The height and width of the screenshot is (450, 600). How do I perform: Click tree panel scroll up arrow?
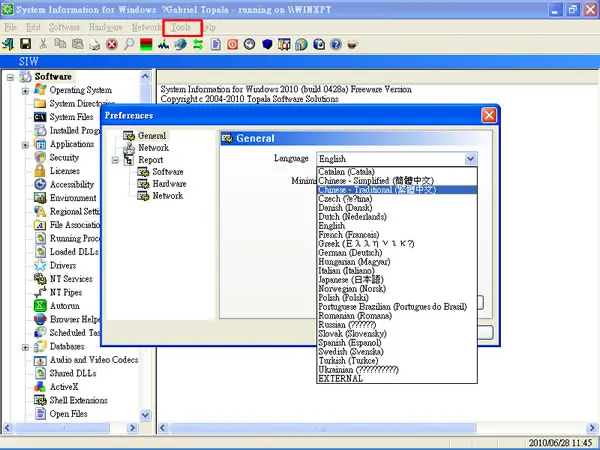click(x=145, y=77)
